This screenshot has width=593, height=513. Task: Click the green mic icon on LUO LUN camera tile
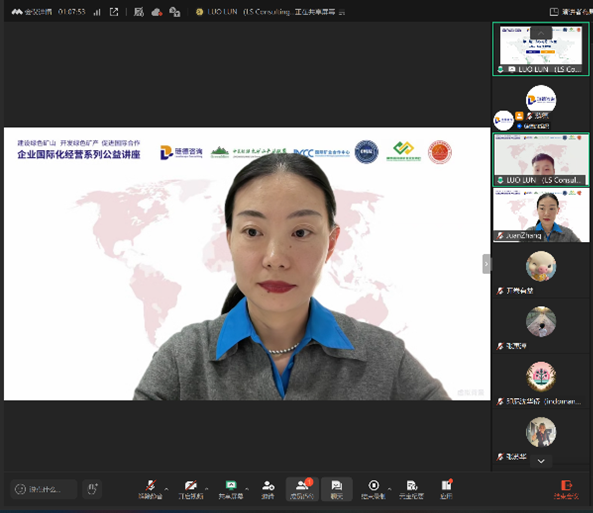pos(500,180)
